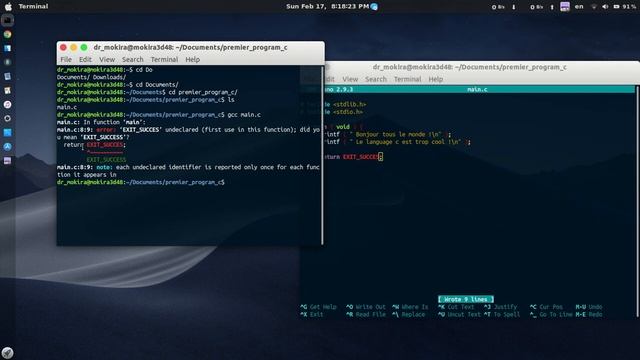Click '^J Justify' nano shortcut
640x360 pixels.
[x=500, y=307]
